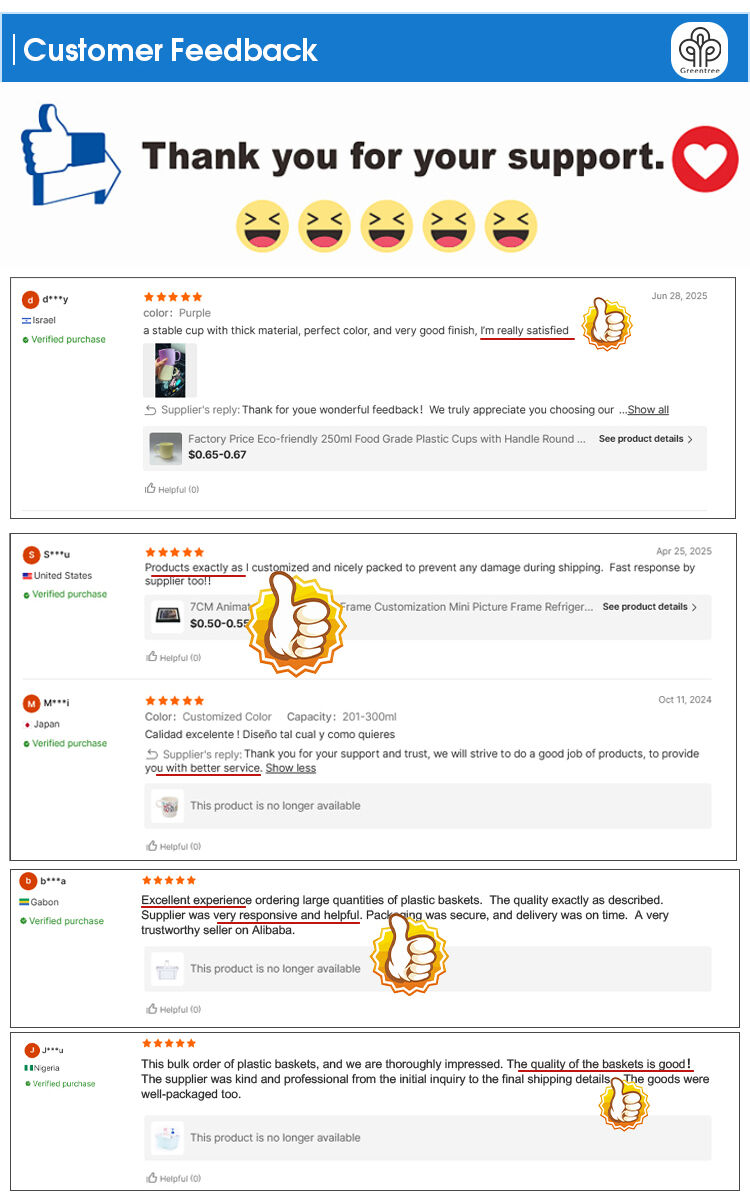The width and height of the screenshot is (750, 1202).
Task: Mark b***a's review as Helpful
Action: (173, 1009)
